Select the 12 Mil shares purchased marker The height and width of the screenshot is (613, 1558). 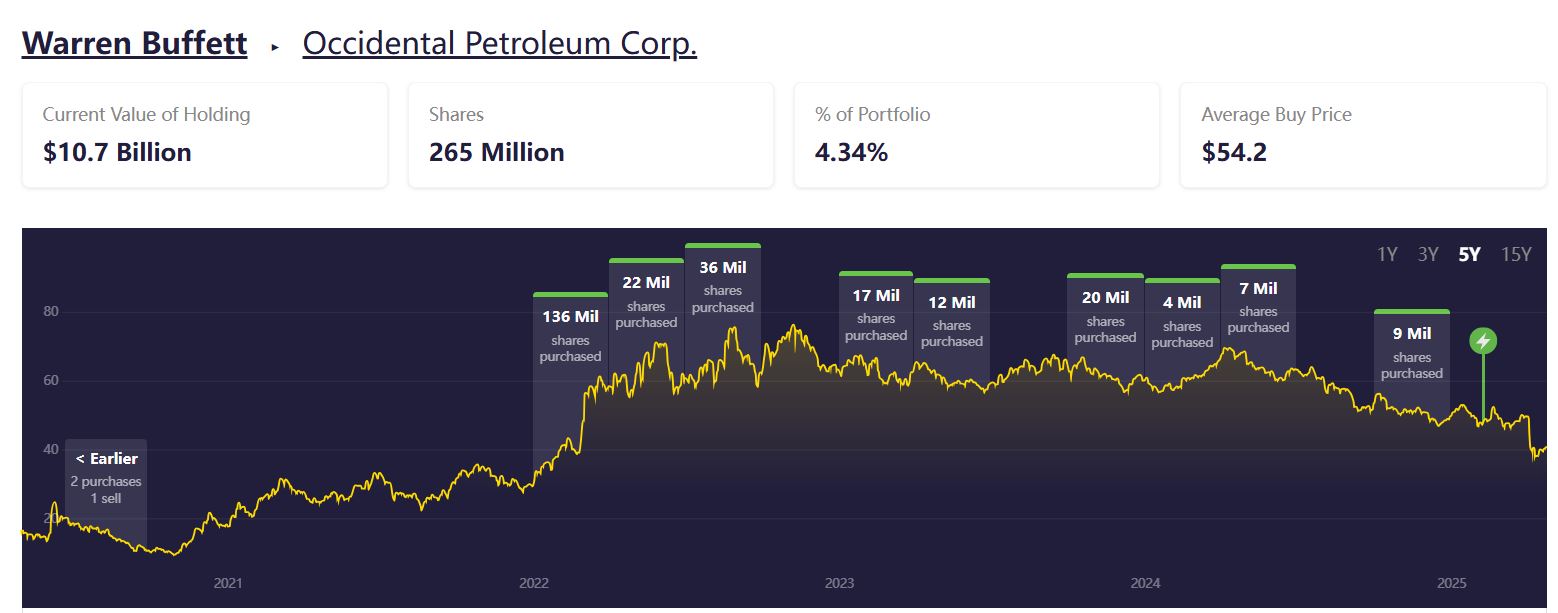951,320
